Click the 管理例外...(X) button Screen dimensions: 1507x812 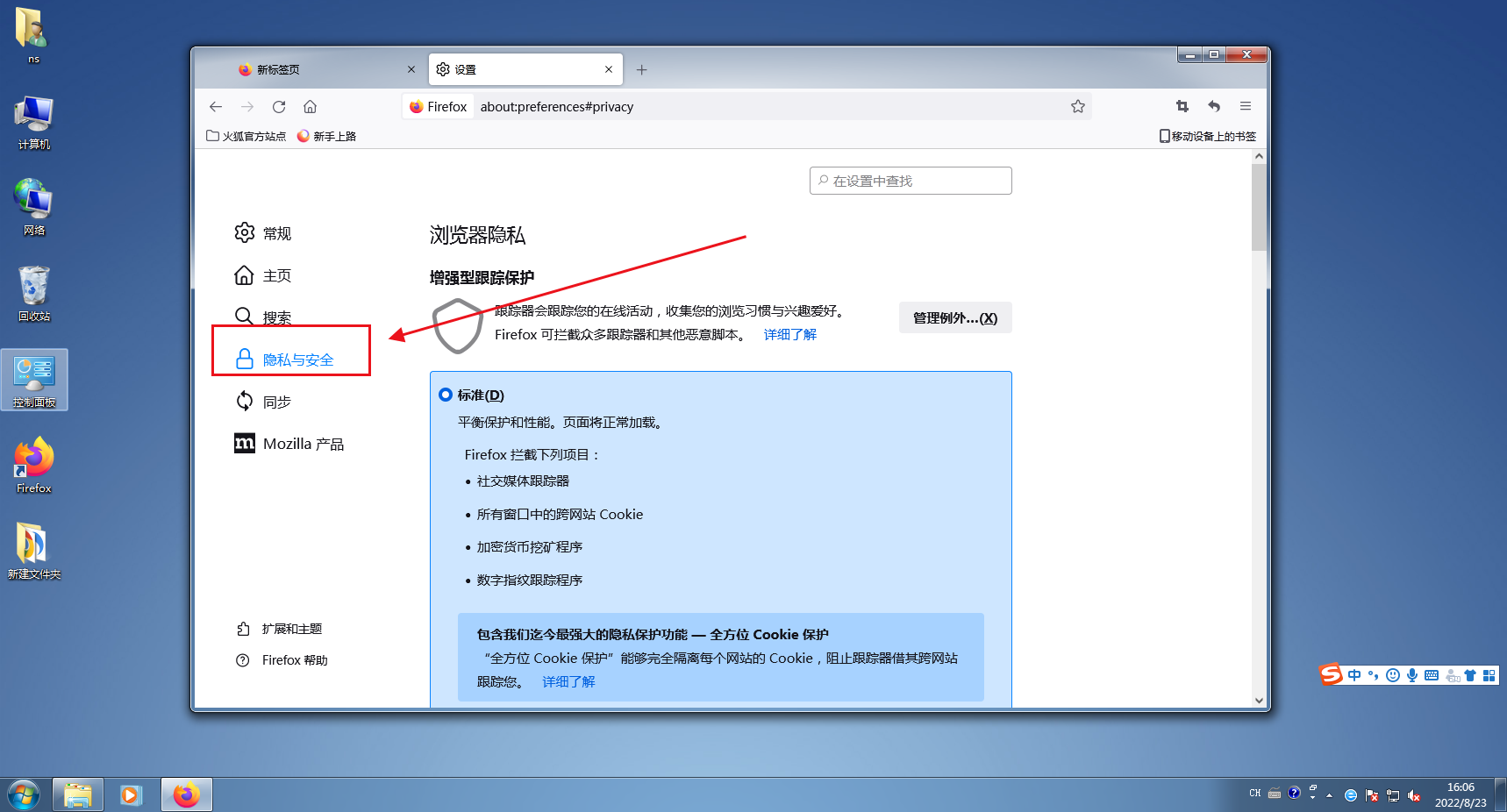click(x=955, y=317)
